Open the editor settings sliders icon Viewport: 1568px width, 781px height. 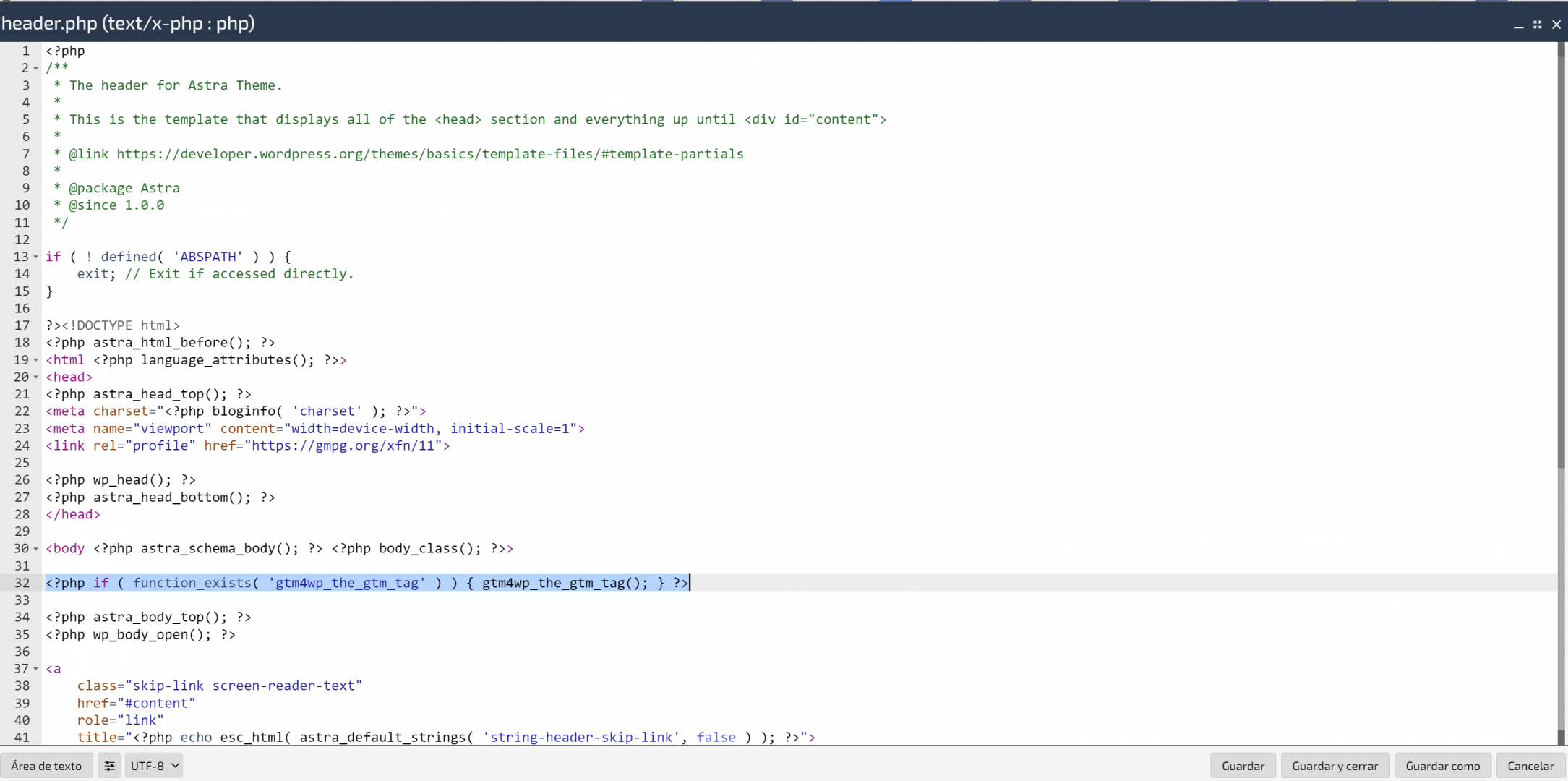tap(109, 766)
